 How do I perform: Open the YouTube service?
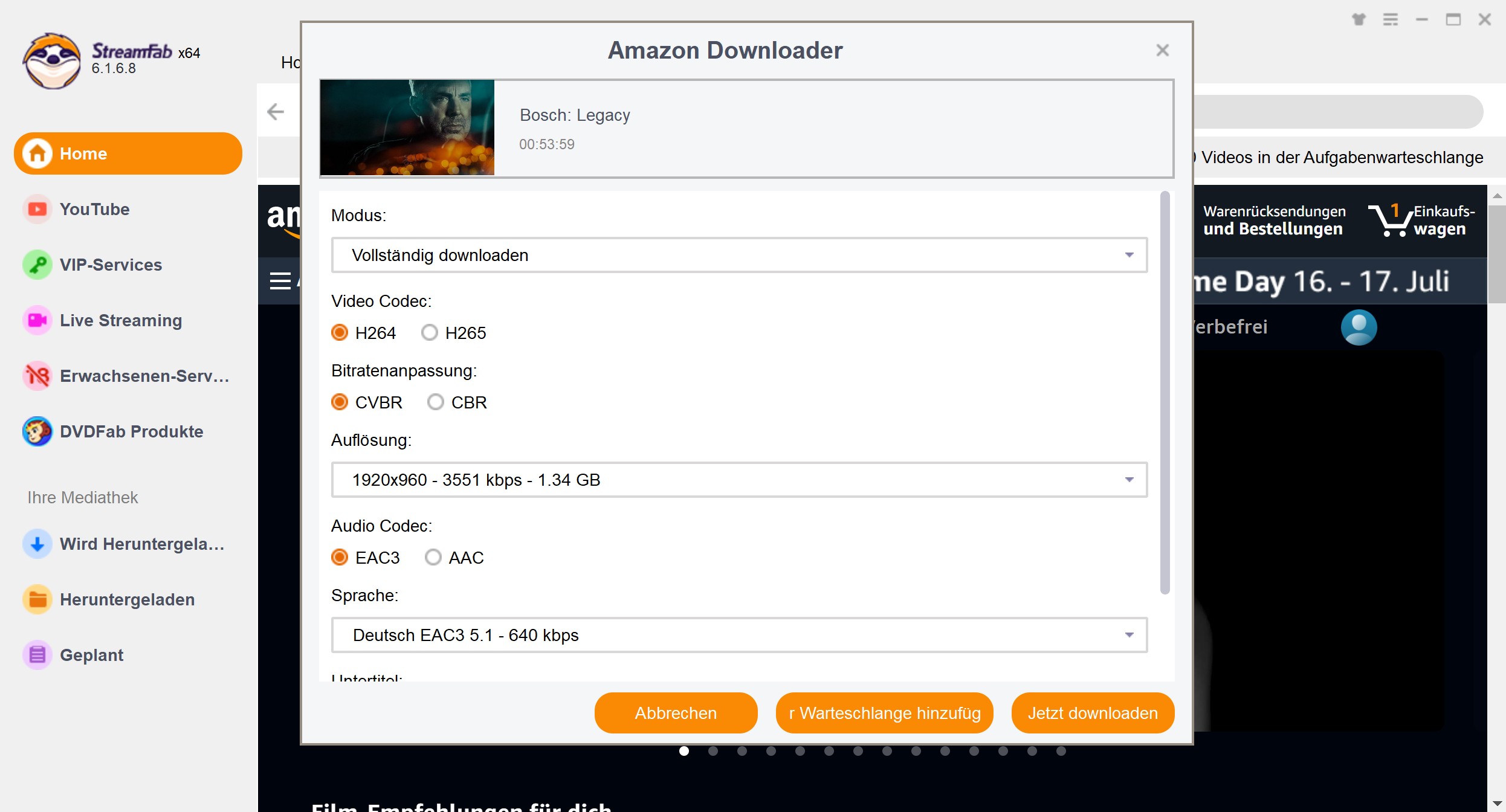pos(94,209)
